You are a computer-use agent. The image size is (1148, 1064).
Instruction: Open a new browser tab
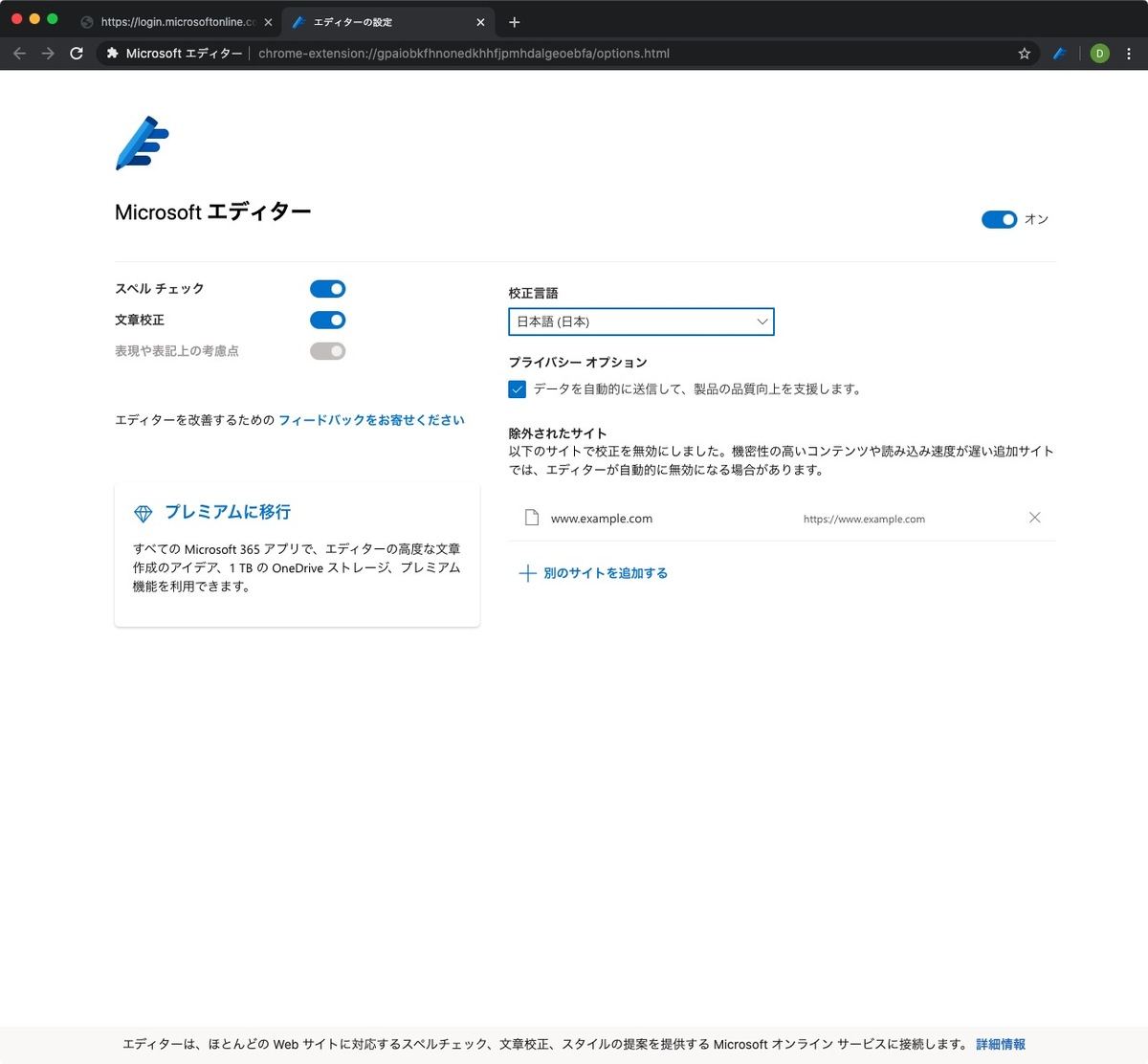(514, 22)
